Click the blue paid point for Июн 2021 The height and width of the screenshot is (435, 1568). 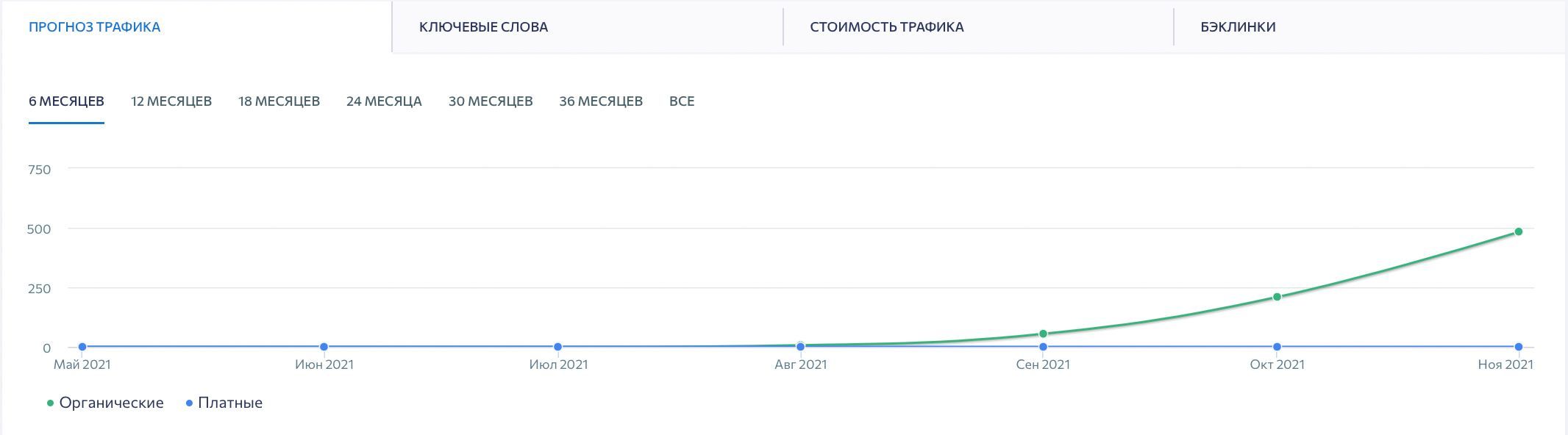click(x=324, y=347)
